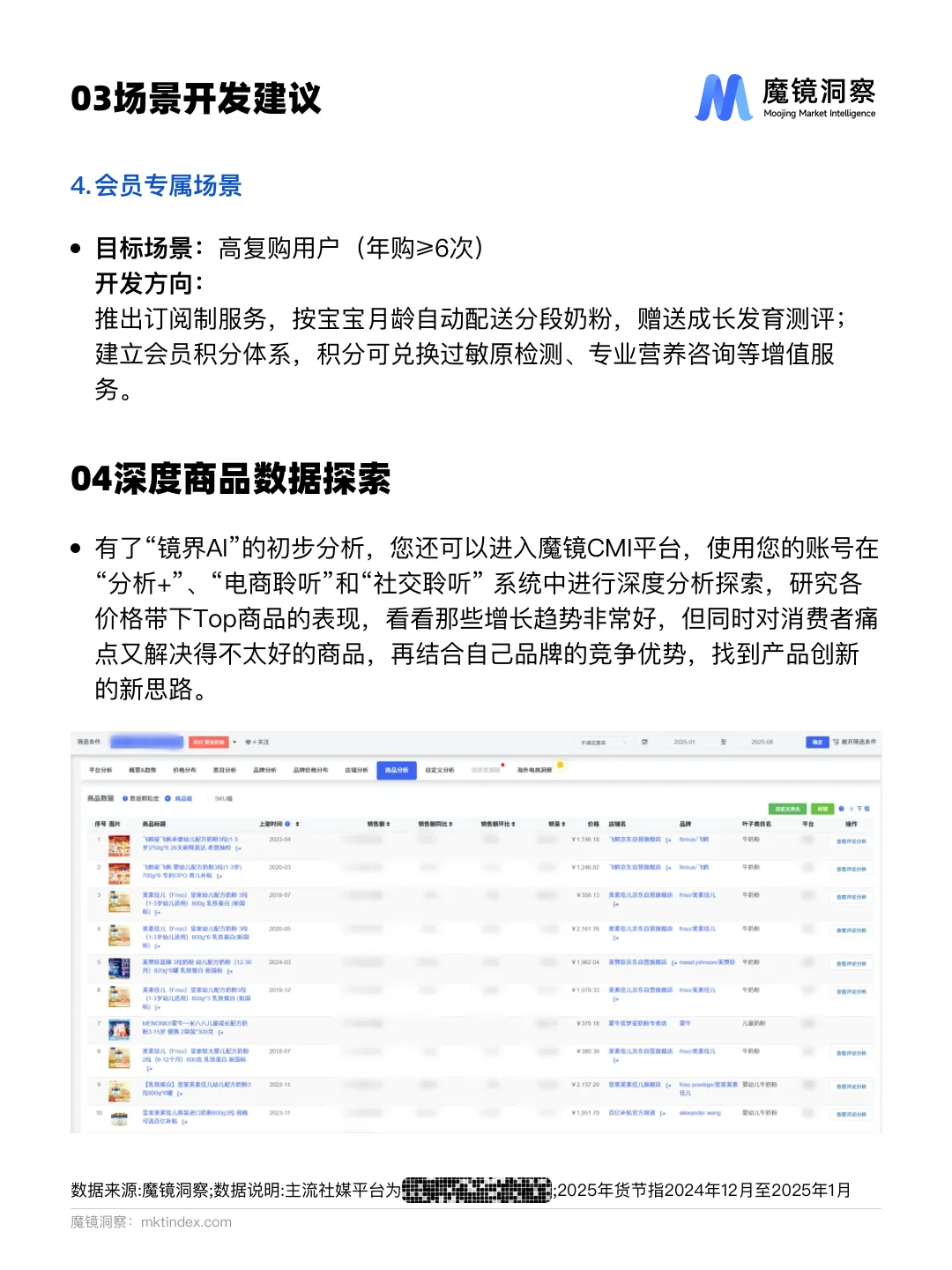This screenshot has height=1270, width=952.
Task: Click the blurred filter condition field
Action: (x=146, y=743)
